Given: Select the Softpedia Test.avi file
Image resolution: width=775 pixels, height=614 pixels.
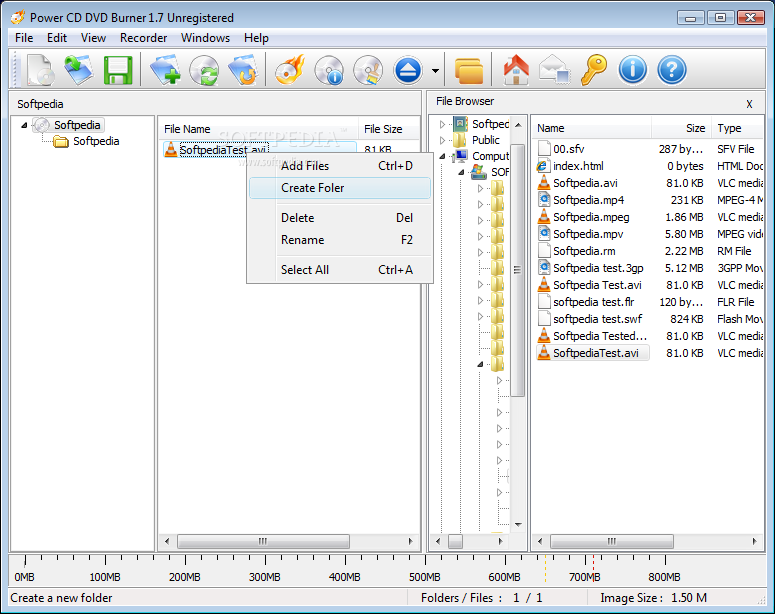Looking at the screenshot, I should (597, 285).
